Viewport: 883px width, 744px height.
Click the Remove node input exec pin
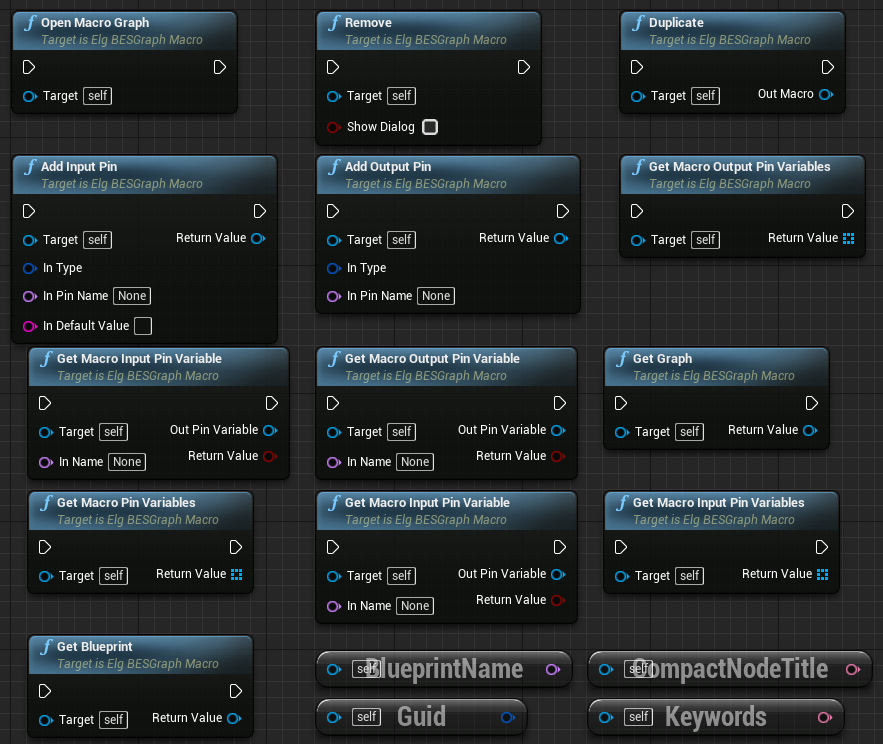333,68
